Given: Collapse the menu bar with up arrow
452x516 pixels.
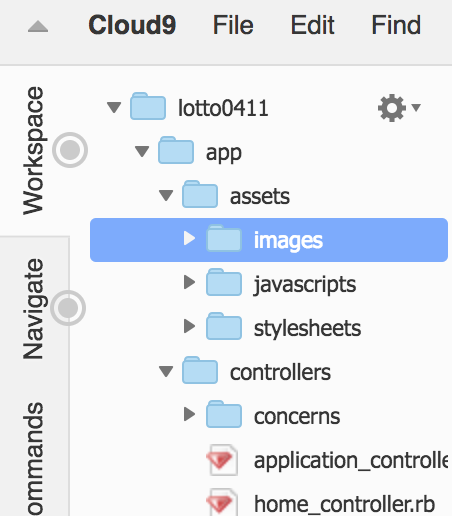Looking at the screenshot, I should (x=38, y=26).
